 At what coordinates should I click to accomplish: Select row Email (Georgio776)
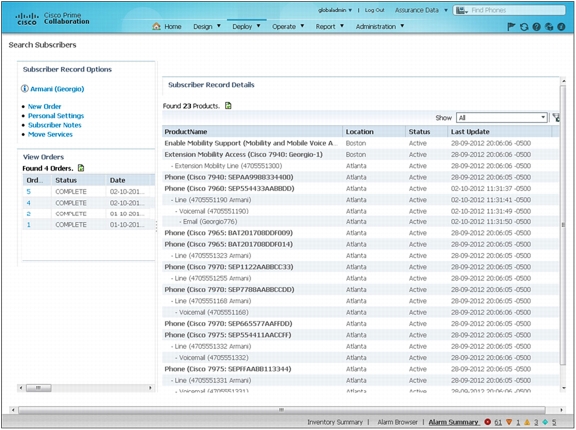click(361, 222)
